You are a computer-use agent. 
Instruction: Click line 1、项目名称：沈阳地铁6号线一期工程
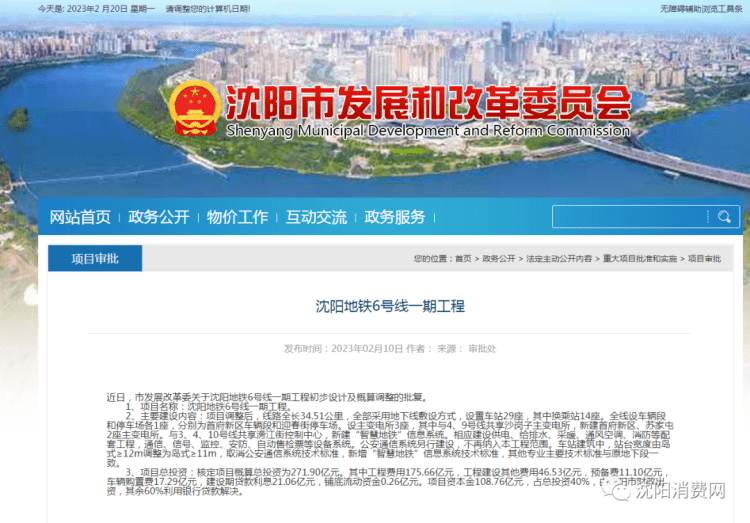click(x=209, y=407)
